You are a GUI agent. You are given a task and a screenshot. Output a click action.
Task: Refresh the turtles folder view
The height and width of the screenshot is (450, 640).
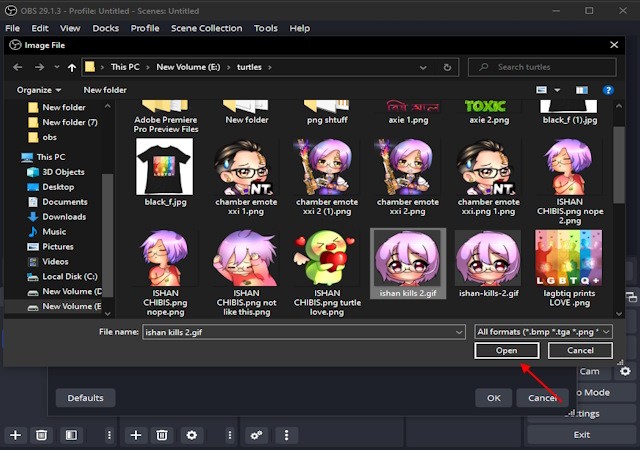coord(447,67)
